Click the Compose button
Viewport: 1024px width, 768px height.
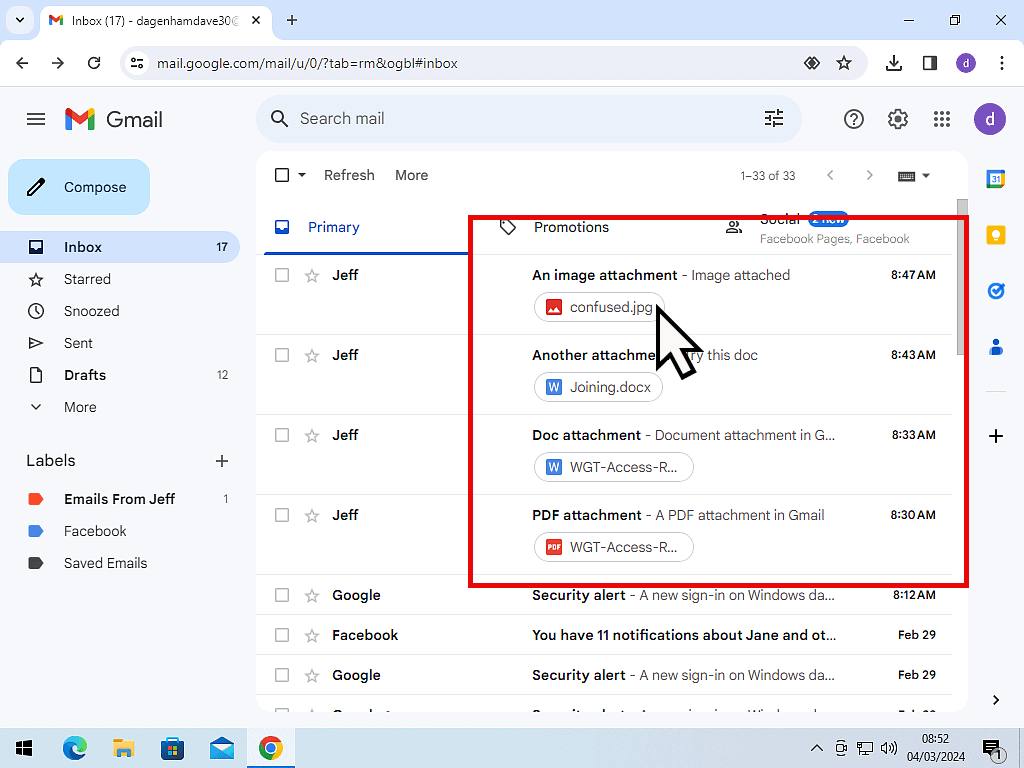[x=79, y=187]
